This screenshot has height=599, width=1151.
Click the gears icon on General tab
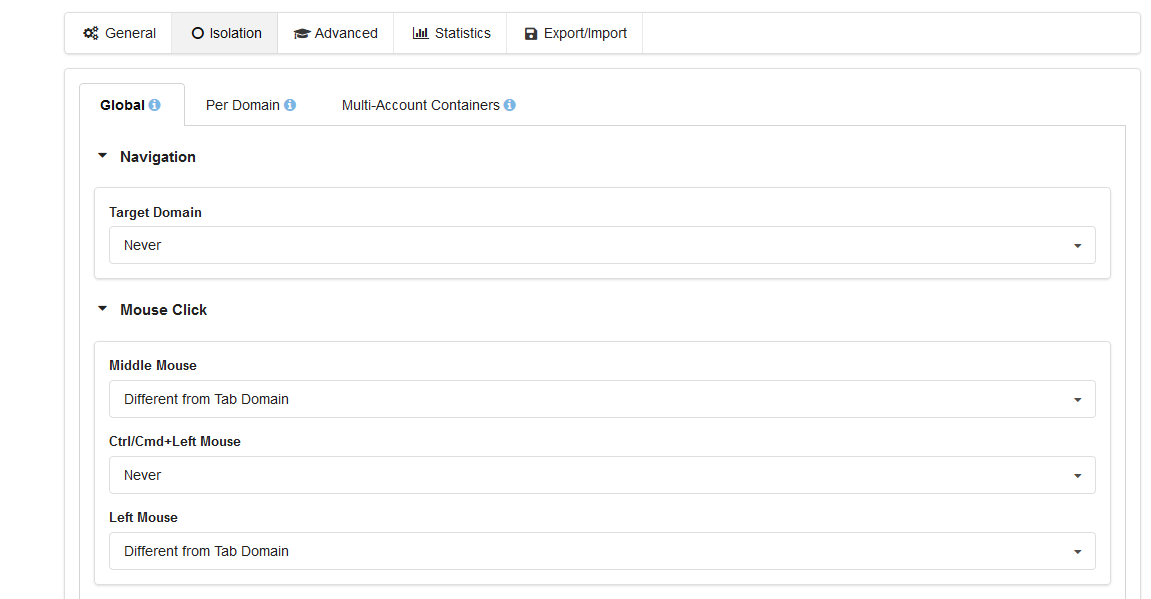pos(90,33)
